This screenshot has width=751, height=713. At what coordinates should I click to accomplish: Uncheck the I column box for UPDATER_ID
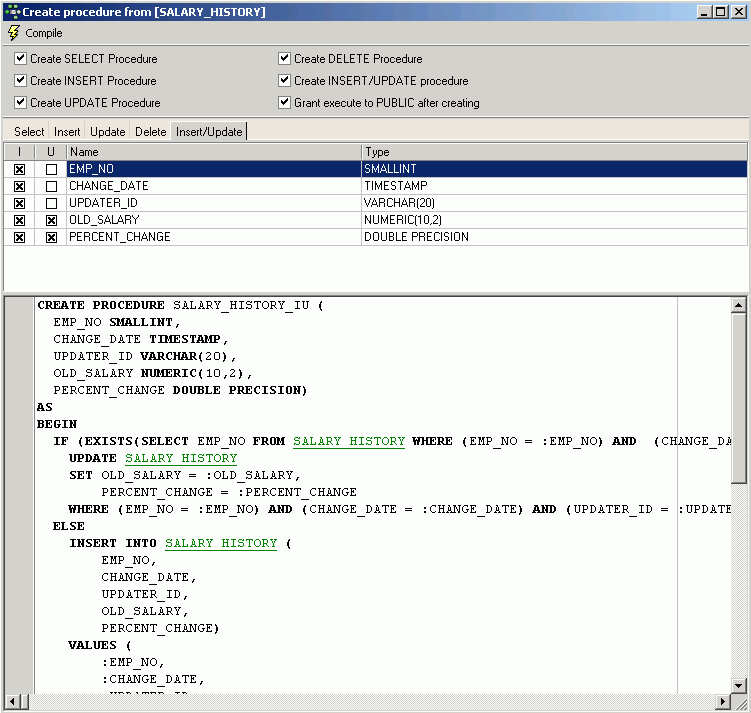pos(19,204)
